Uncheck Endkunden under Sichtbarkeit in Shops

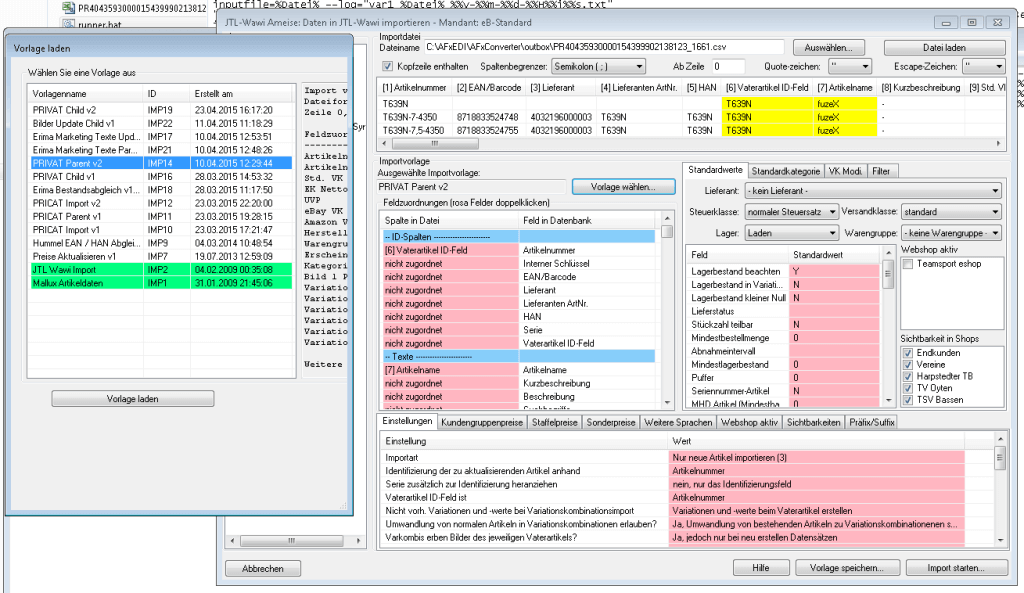(908, 352)
